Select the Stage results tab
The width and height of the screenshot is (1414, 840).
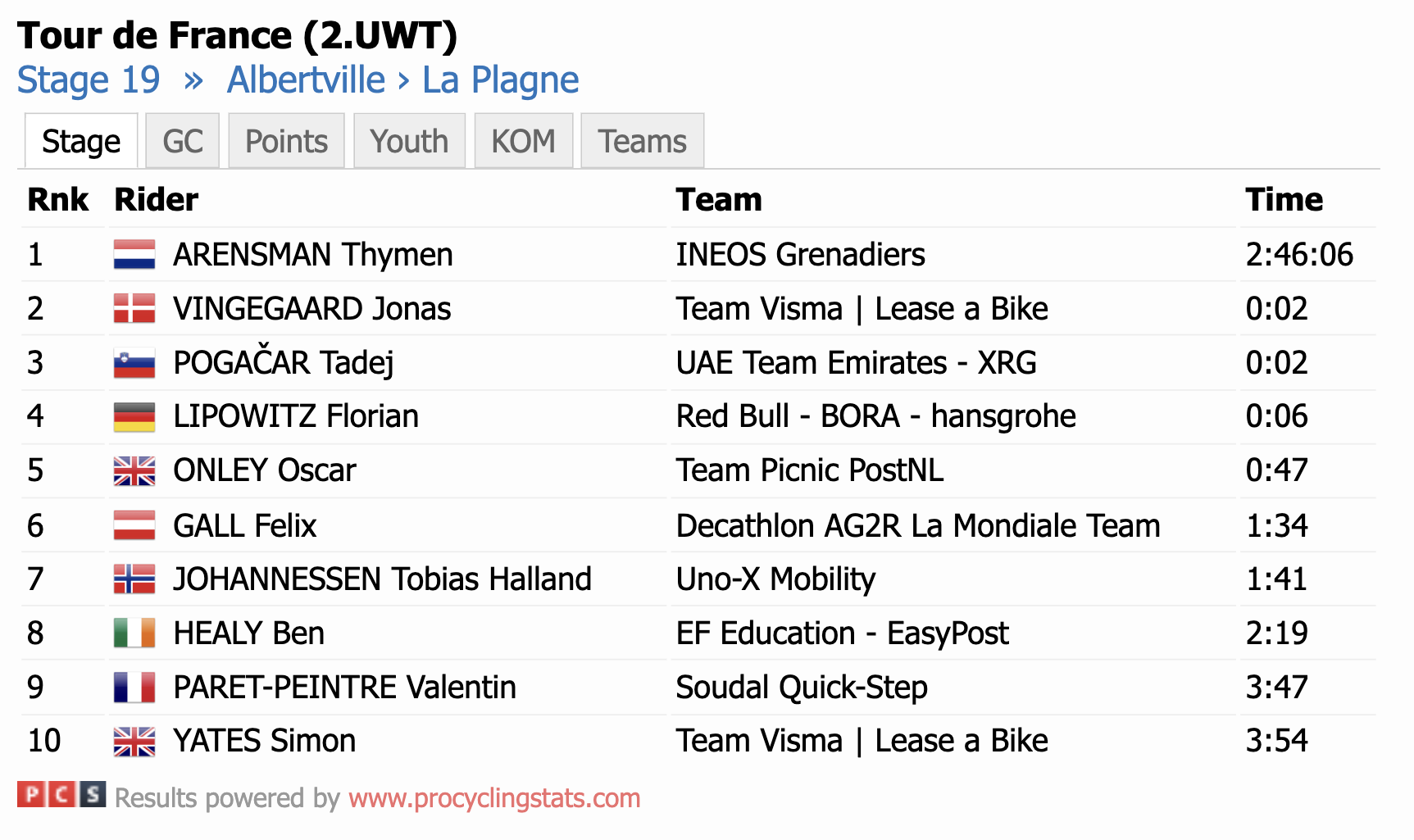[81, 141]
